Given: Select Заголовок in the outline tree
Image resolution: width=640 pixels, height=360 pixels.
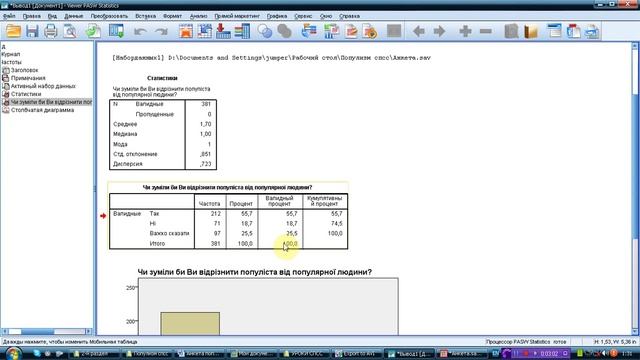Looking at the screenshot, I should [24, 70].
